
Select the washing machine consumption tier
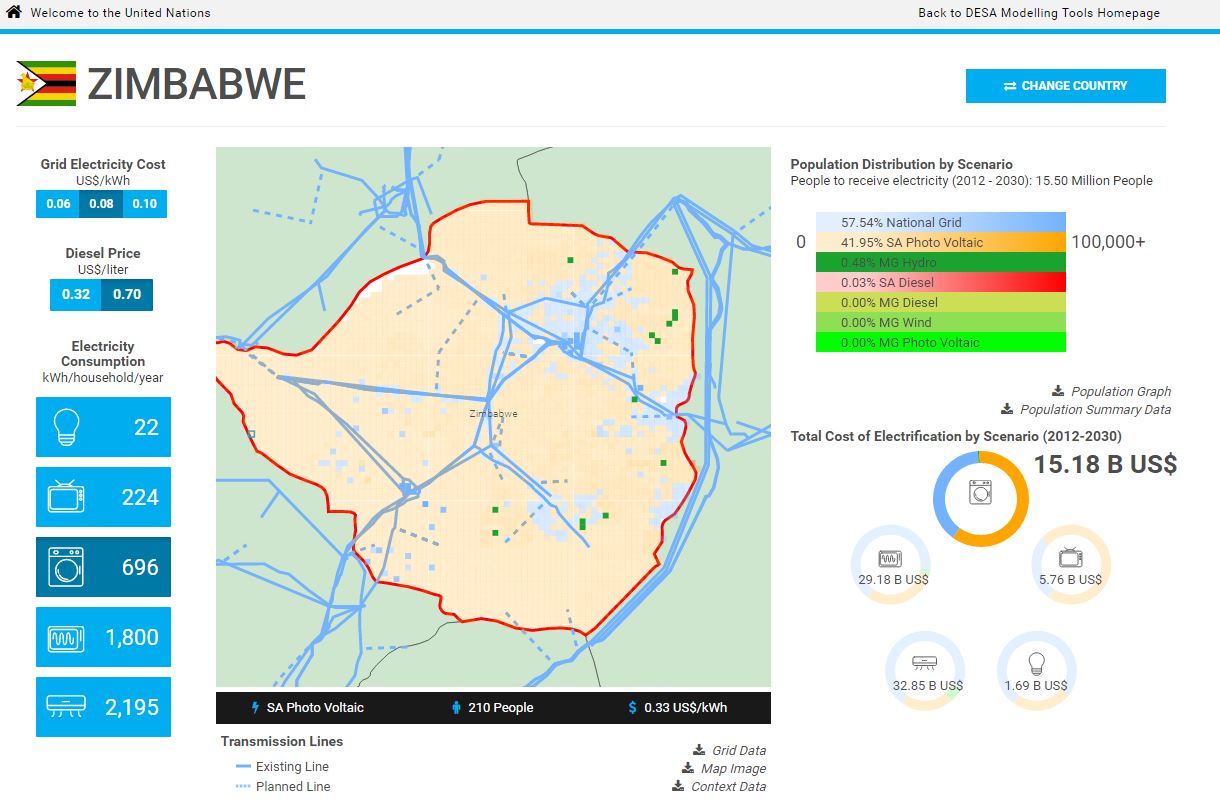(x=103, y=567)
